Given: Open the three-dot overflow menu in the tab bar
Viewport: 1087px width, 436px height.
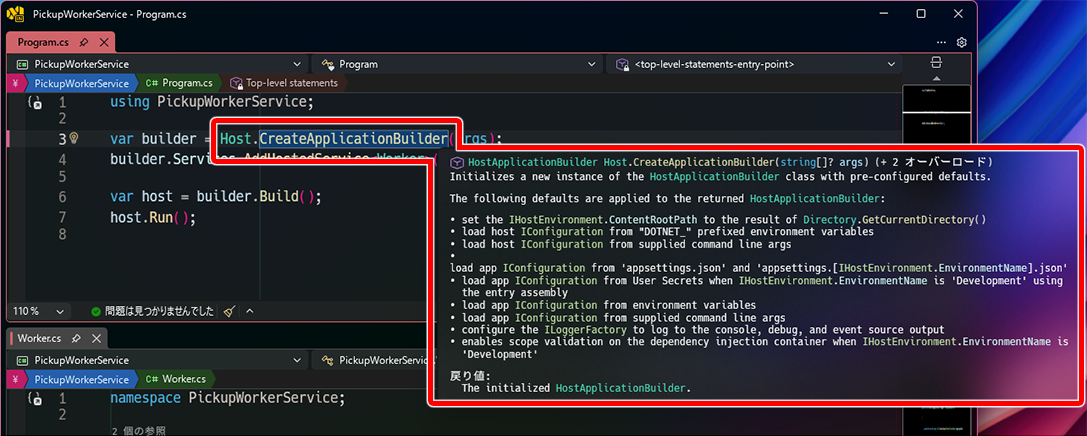Looking at the screenshot, I should 941,42.
